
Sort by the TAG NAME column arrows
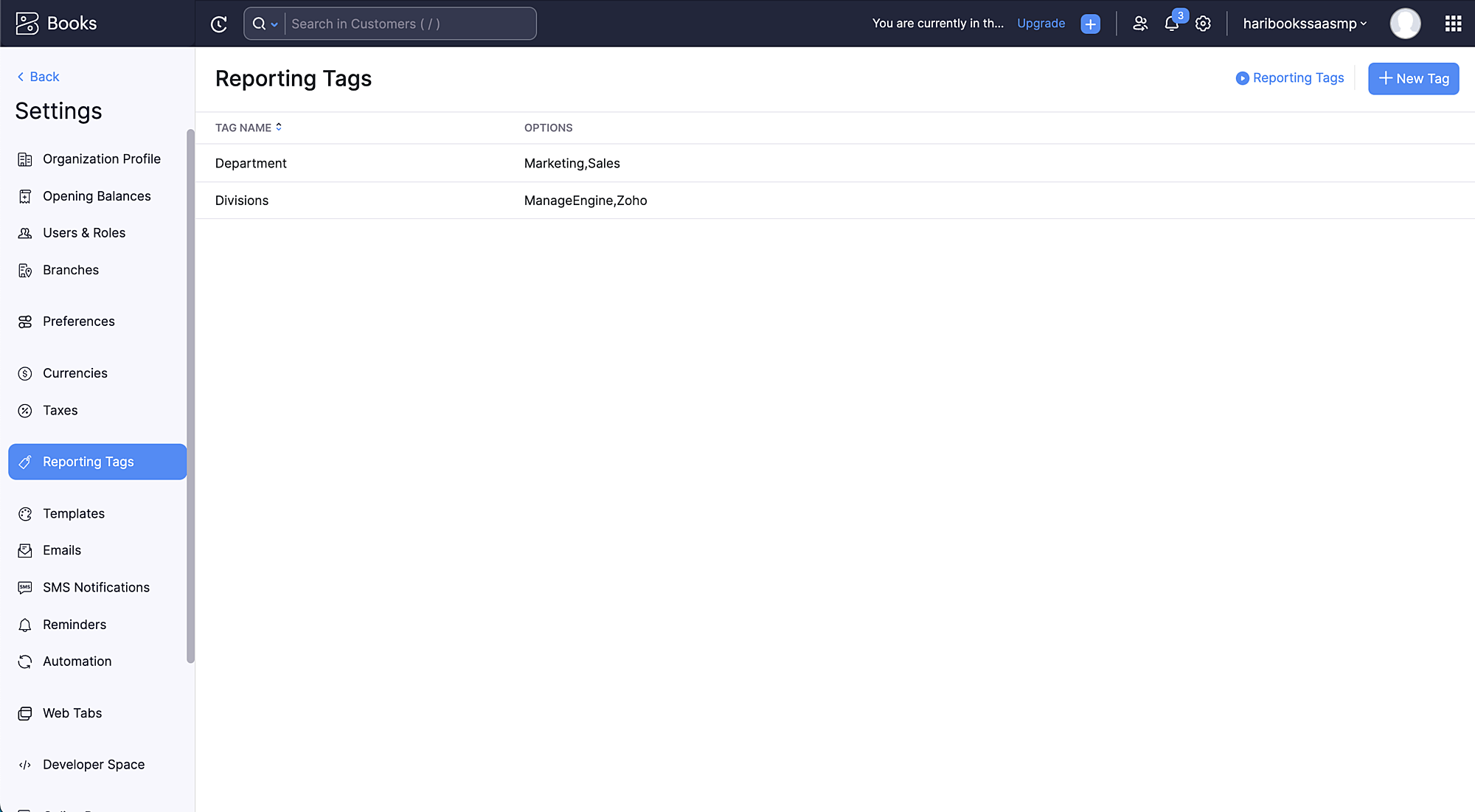tap(279, 127)
